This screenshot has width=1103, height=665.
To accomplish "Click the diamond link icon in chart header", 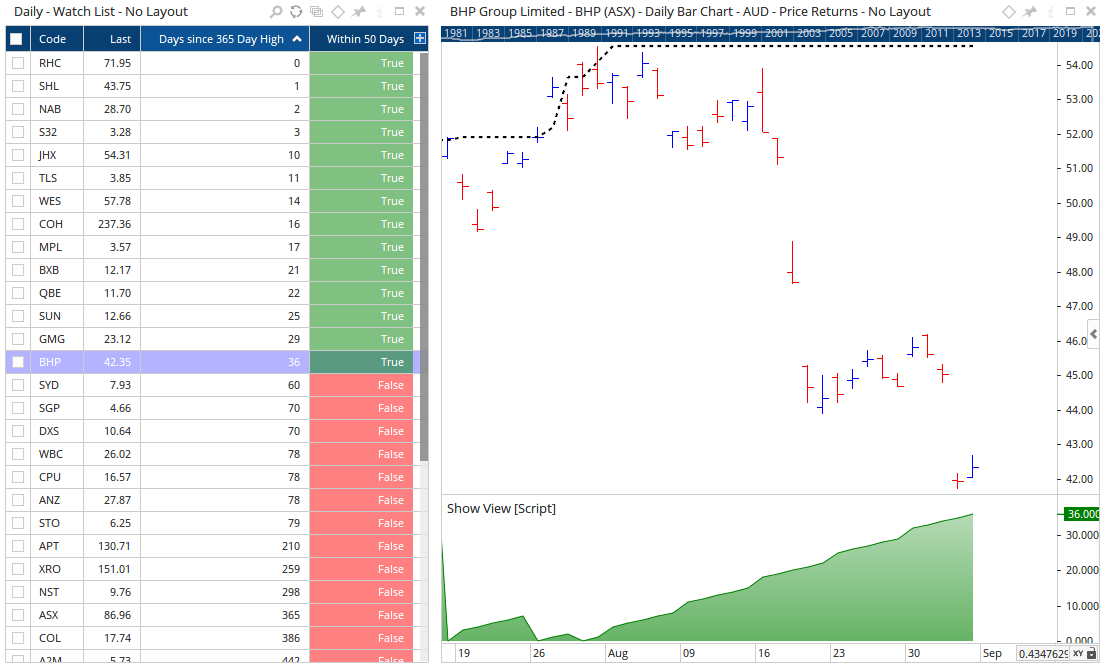I will point(1009,11).
